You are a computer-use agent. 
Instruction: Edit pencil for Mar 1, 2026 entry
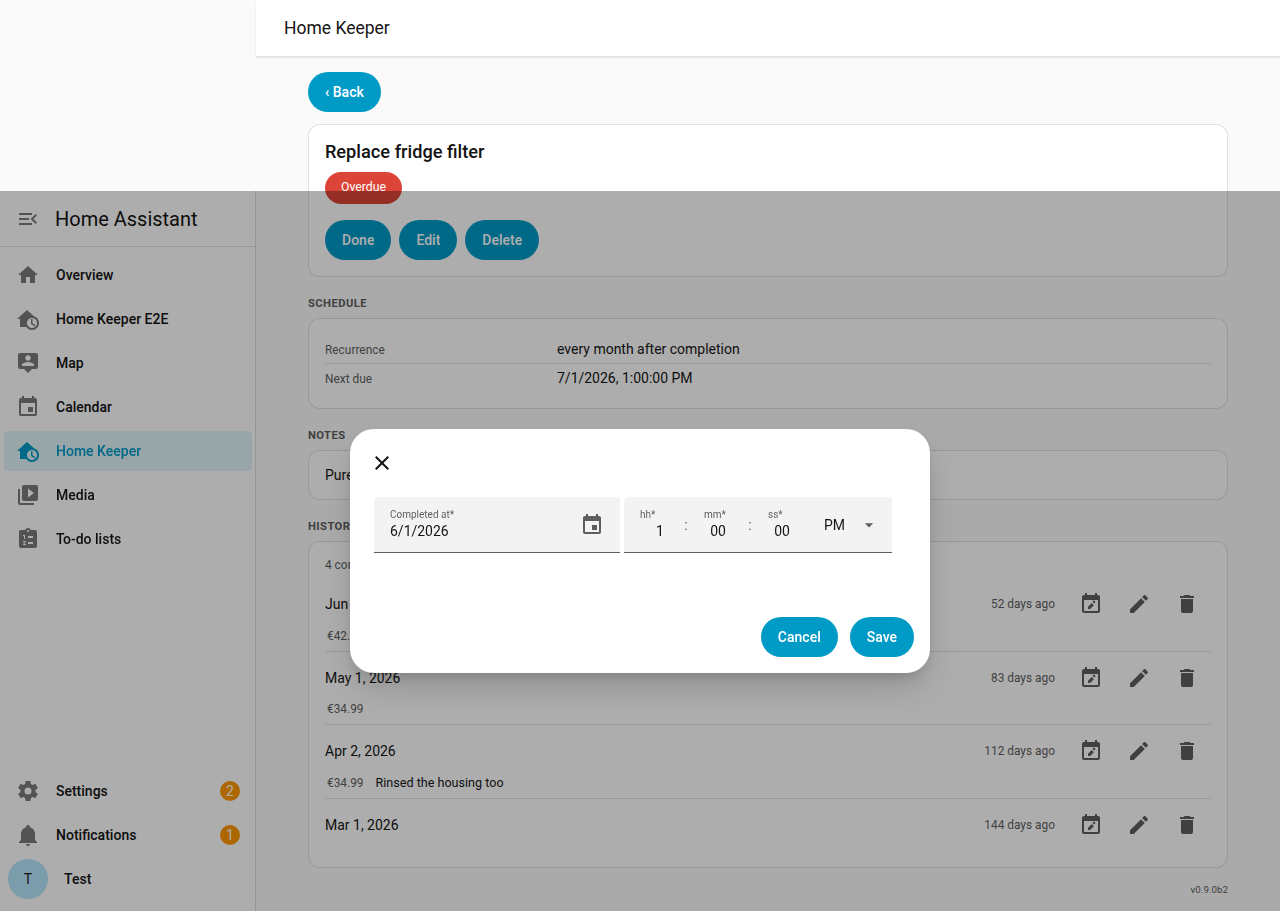point(1139,825)
